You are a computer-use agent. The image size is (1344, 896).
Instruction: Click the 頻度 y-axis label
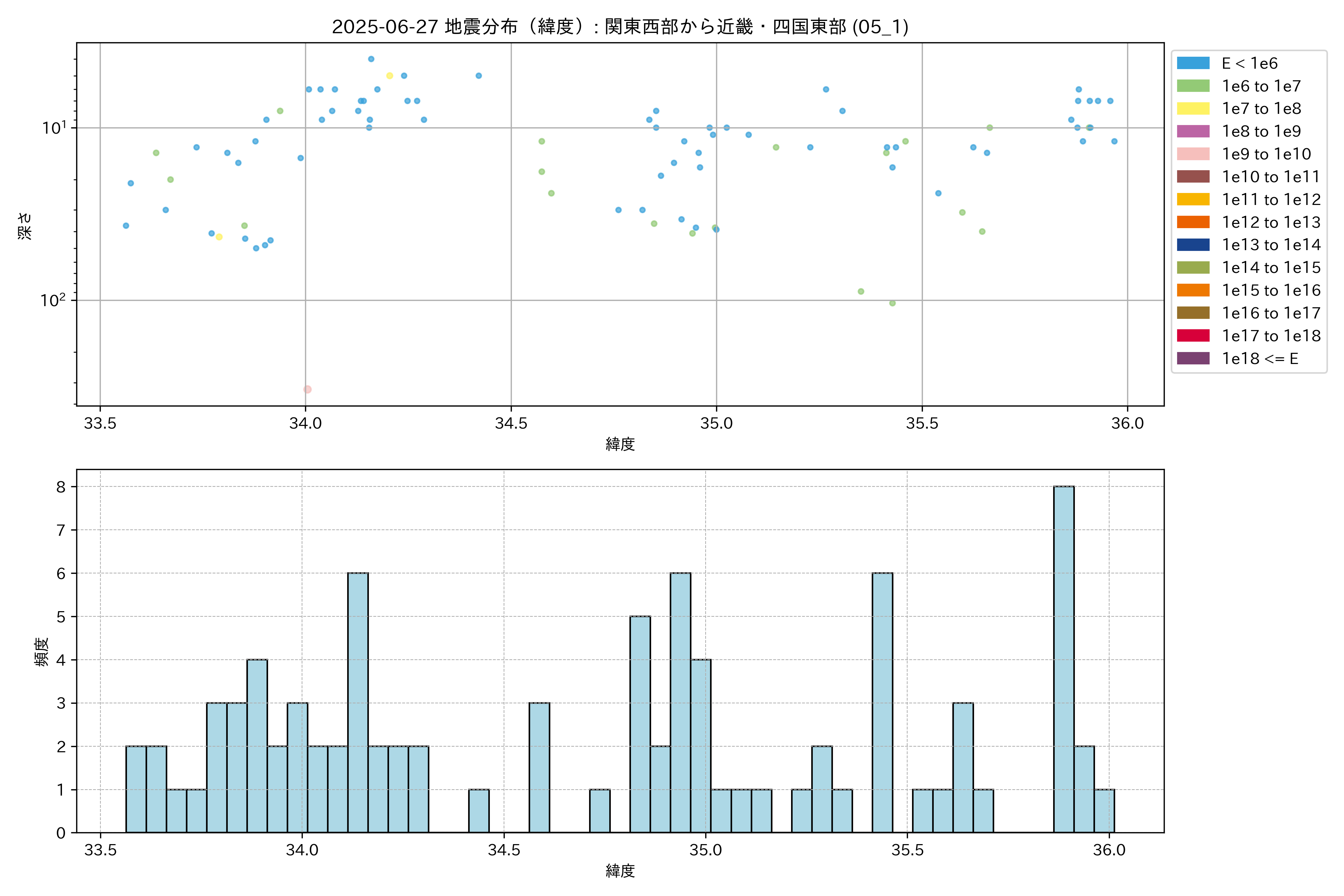tap(42, 651)
